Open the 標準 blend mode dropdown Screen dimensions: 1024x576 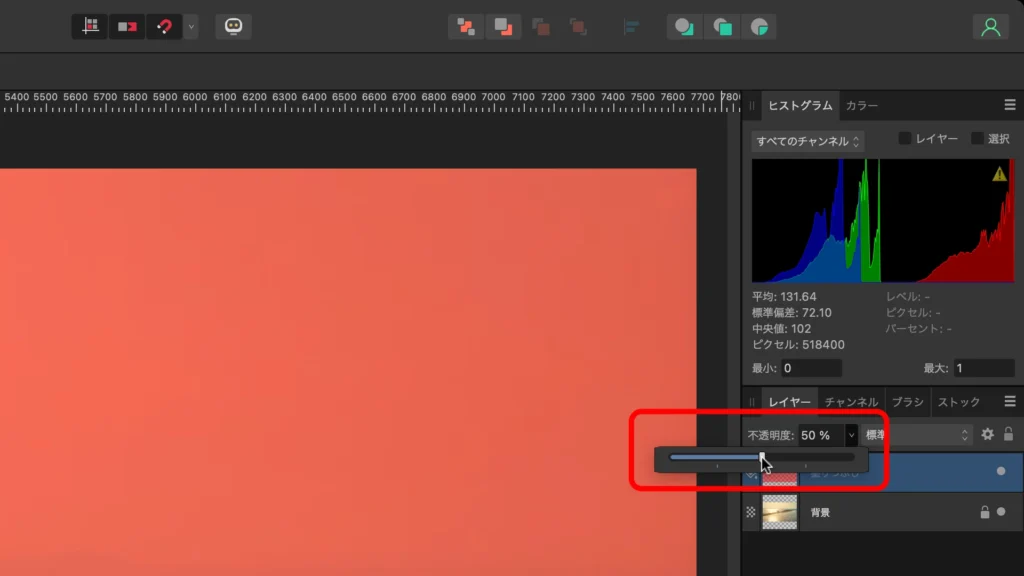click(x=913, y=434)
